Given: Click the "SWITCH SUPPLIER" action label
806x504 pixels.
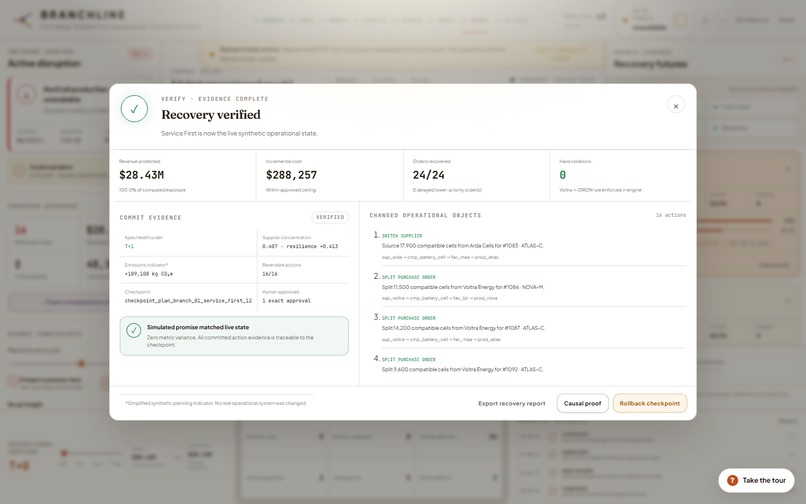Looking at the screenshot, I should pyautogui.click(x=402, y=236).
